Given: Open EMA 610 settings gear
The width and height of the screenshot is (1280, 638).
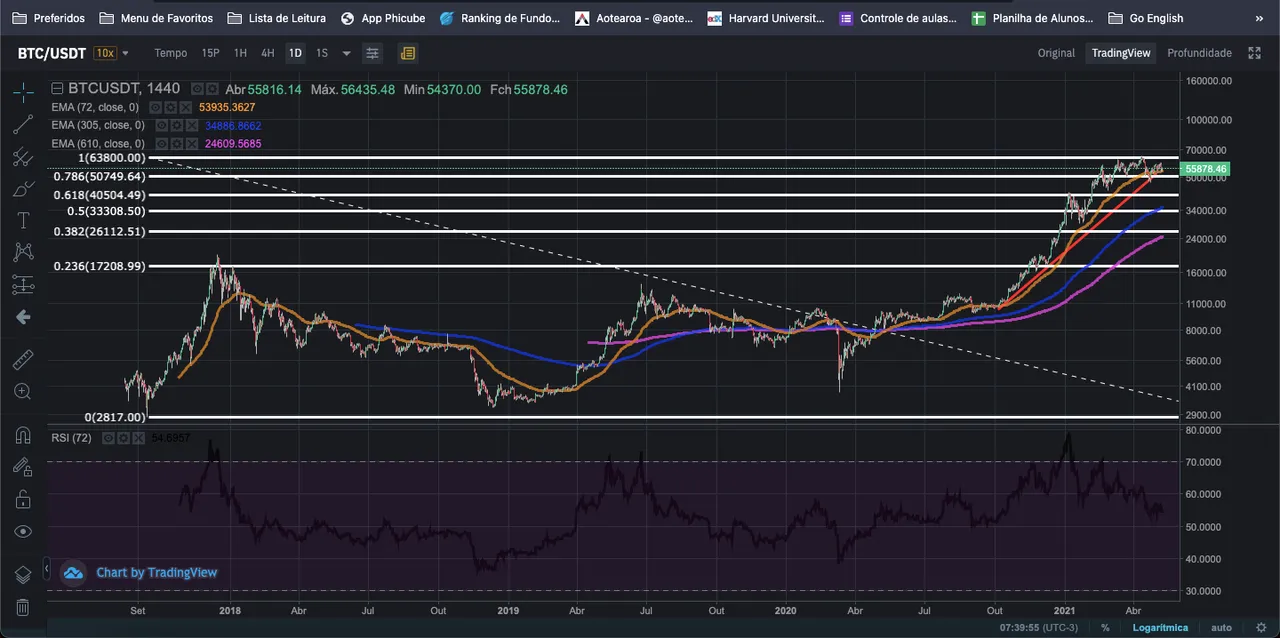Looking at the screenshot, I should click(177, 144).
